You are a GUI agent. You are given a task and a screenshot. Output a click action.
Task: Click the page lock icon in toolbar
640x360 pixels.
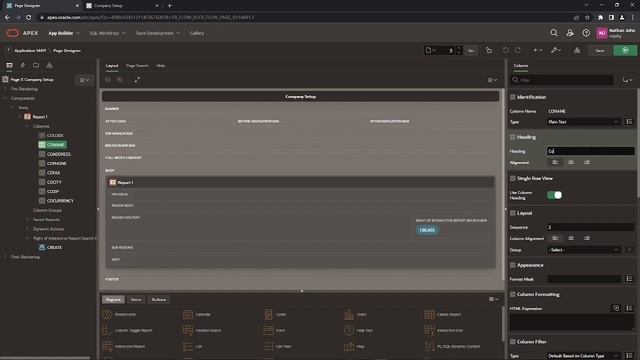pos(489,50)
